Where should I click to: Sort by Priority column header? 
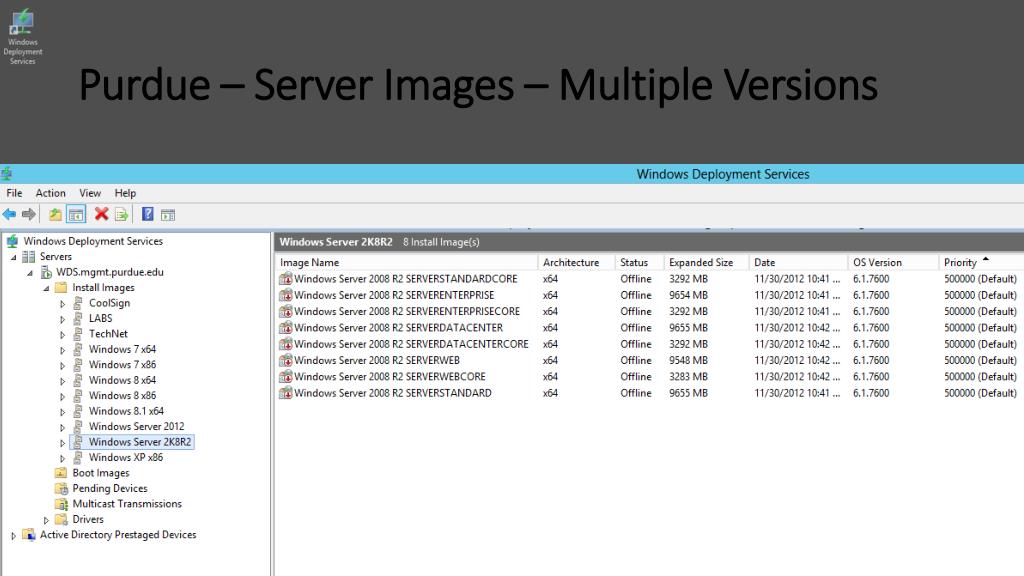(x=982, y=263)
